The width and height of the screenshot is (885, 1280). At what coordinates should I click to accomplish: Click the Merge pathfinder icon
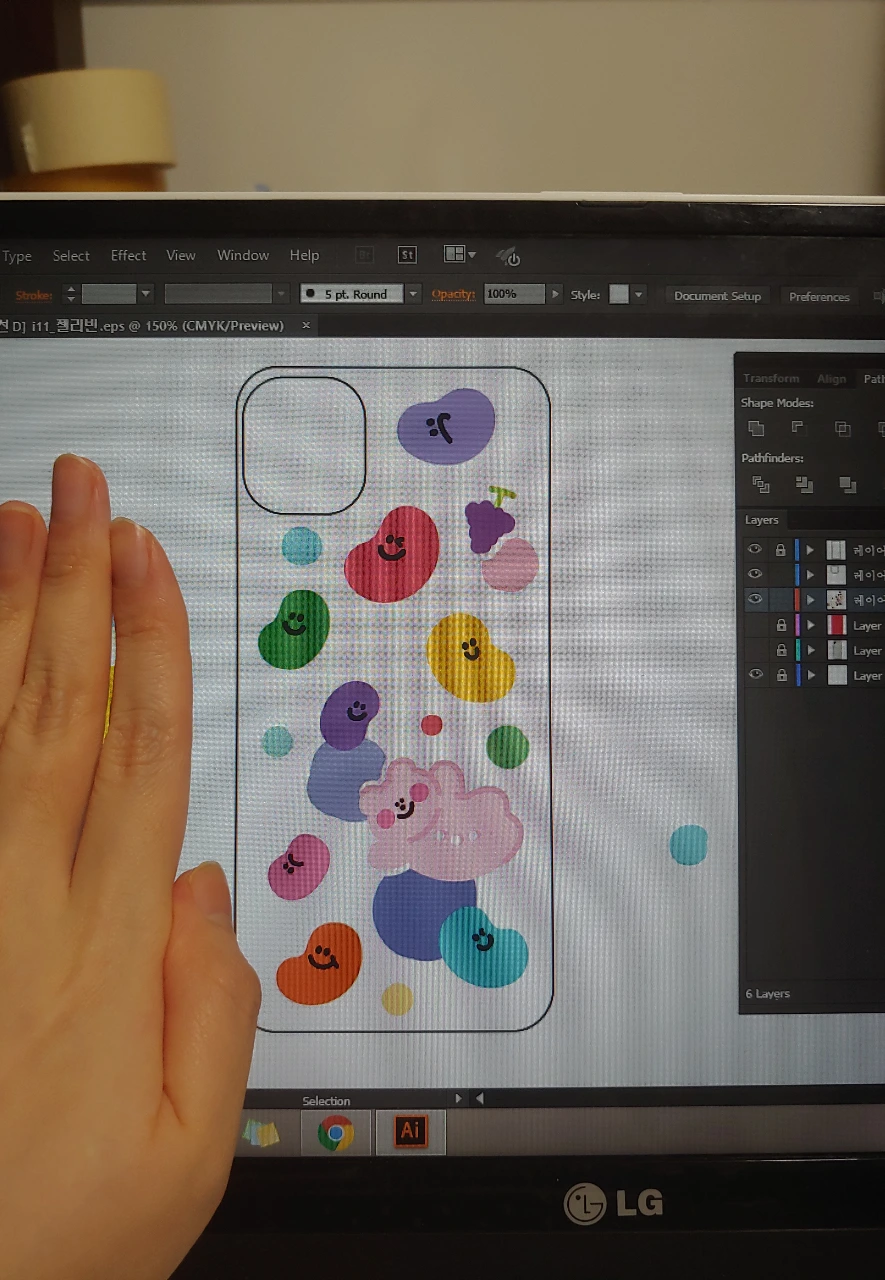848,485
